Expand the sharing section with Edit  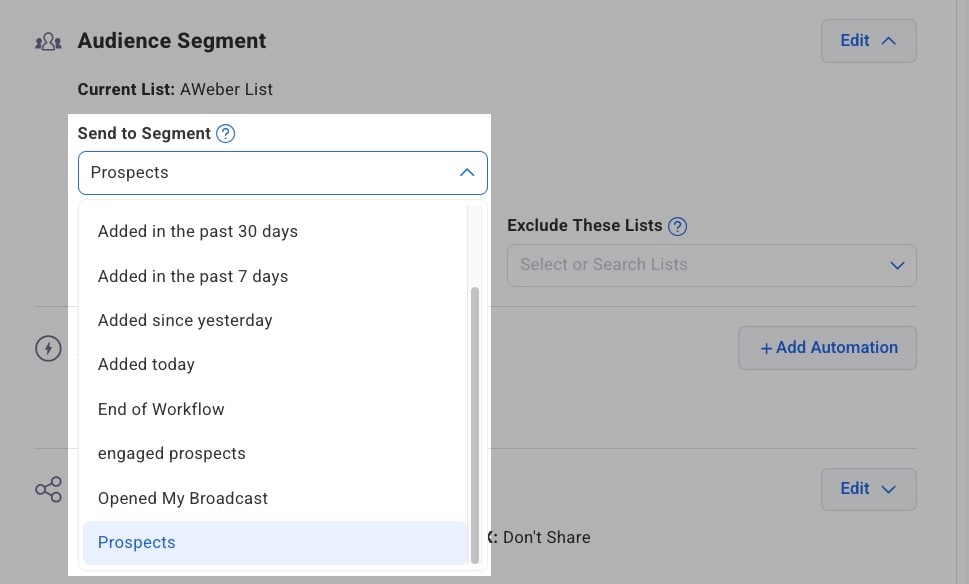(868, 489)
